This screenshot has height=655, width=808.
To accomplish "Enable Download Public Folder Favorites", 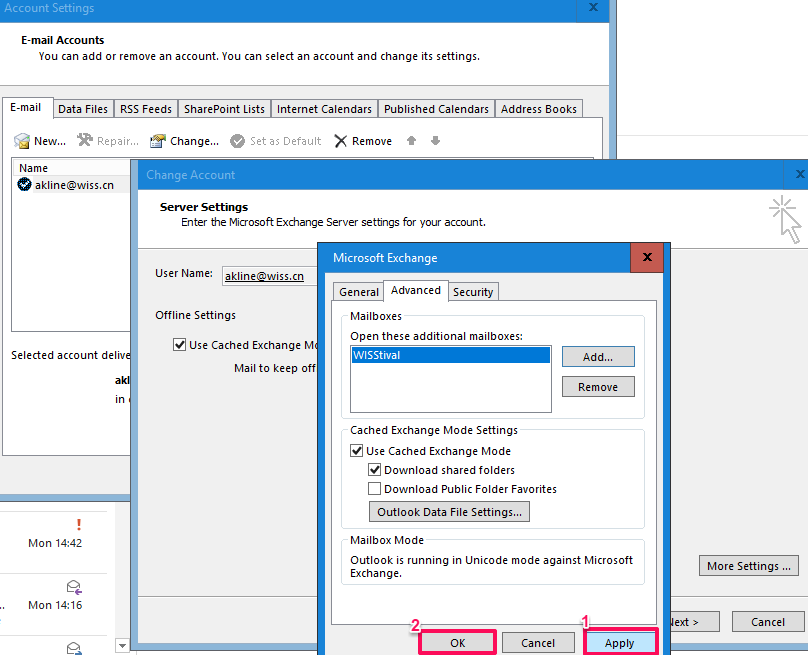I will pyautogui.click(x=375, y=489).
